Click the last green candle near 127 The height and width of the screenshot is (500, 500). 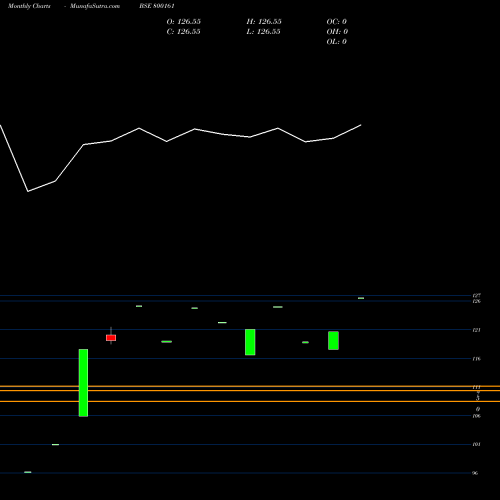(x=361, y=298)
